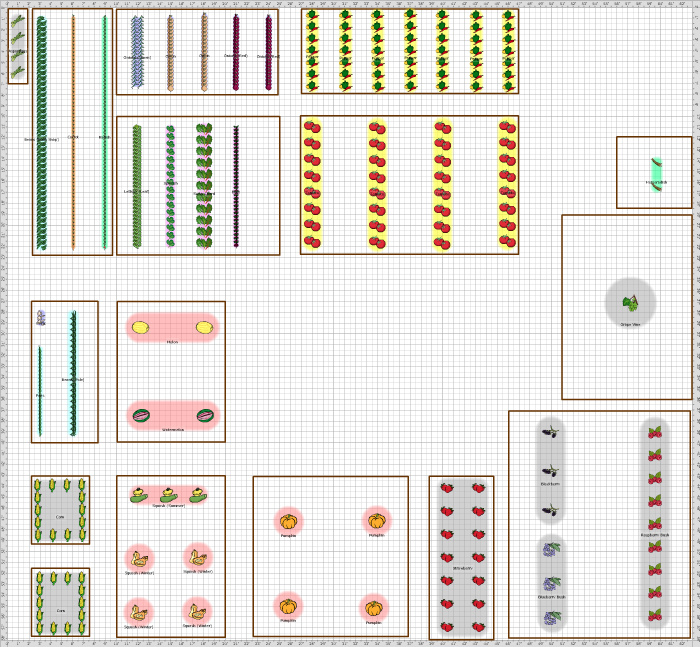Click the garlic icon above the peas

tap(41, 318)
